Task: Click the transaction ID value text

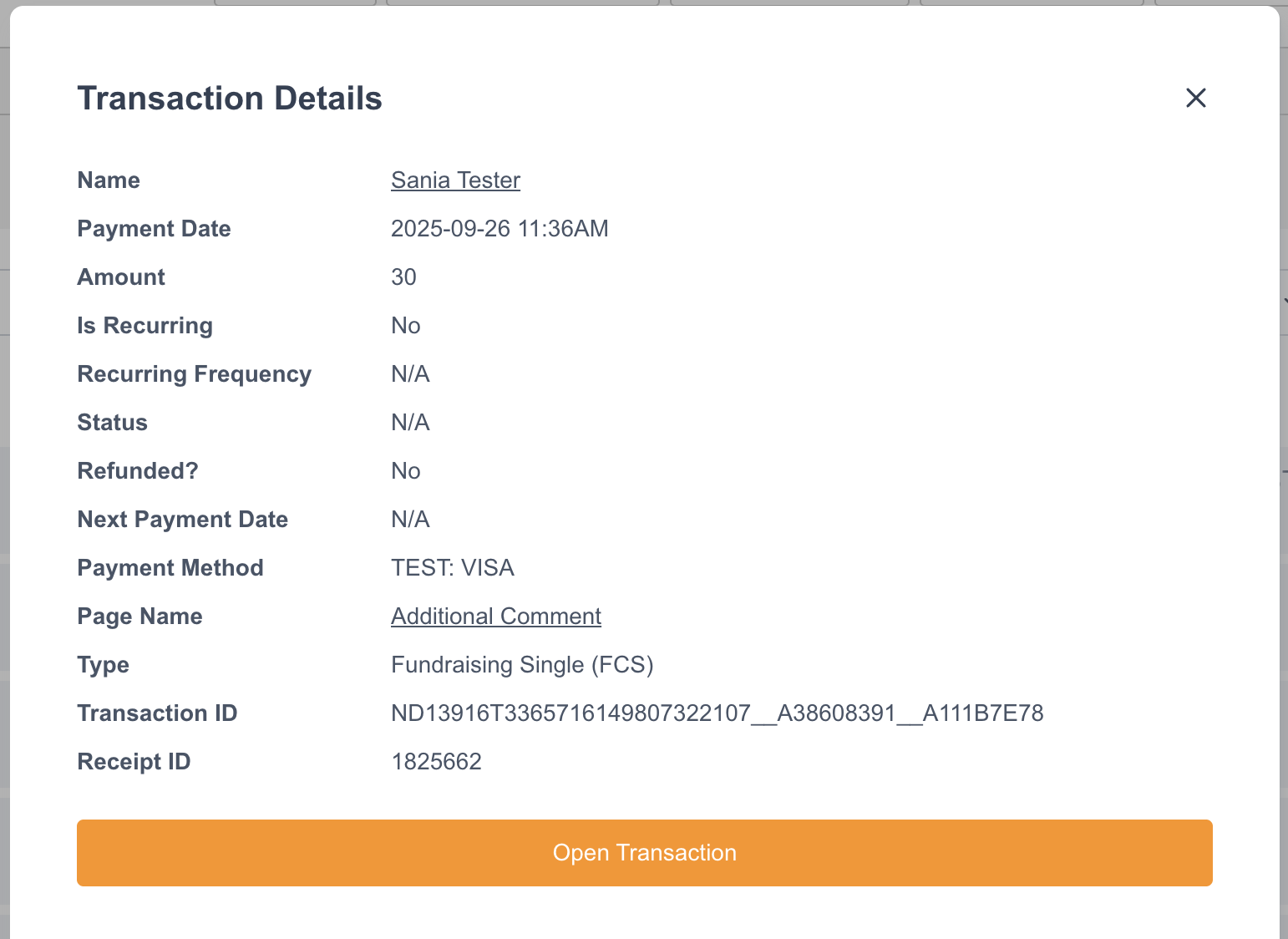Action: click(717, 713)
